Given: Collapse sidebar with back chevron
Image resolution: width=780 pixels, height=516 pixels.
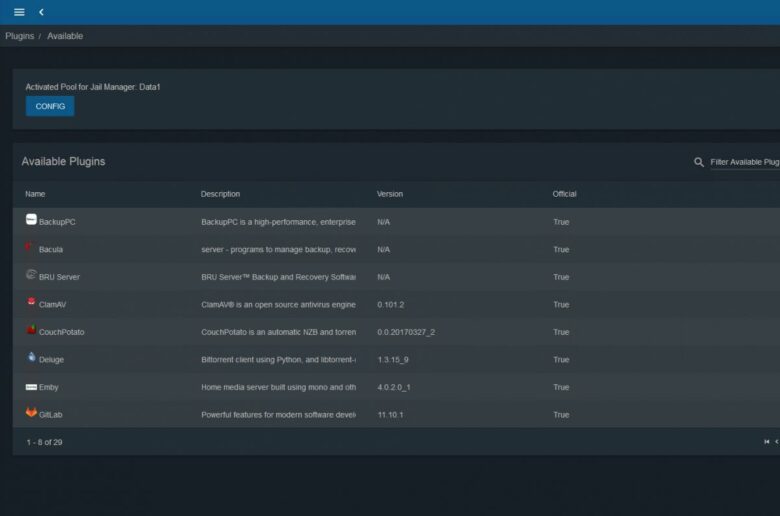Looking at the screenshot, I should [x=41, y=12].
